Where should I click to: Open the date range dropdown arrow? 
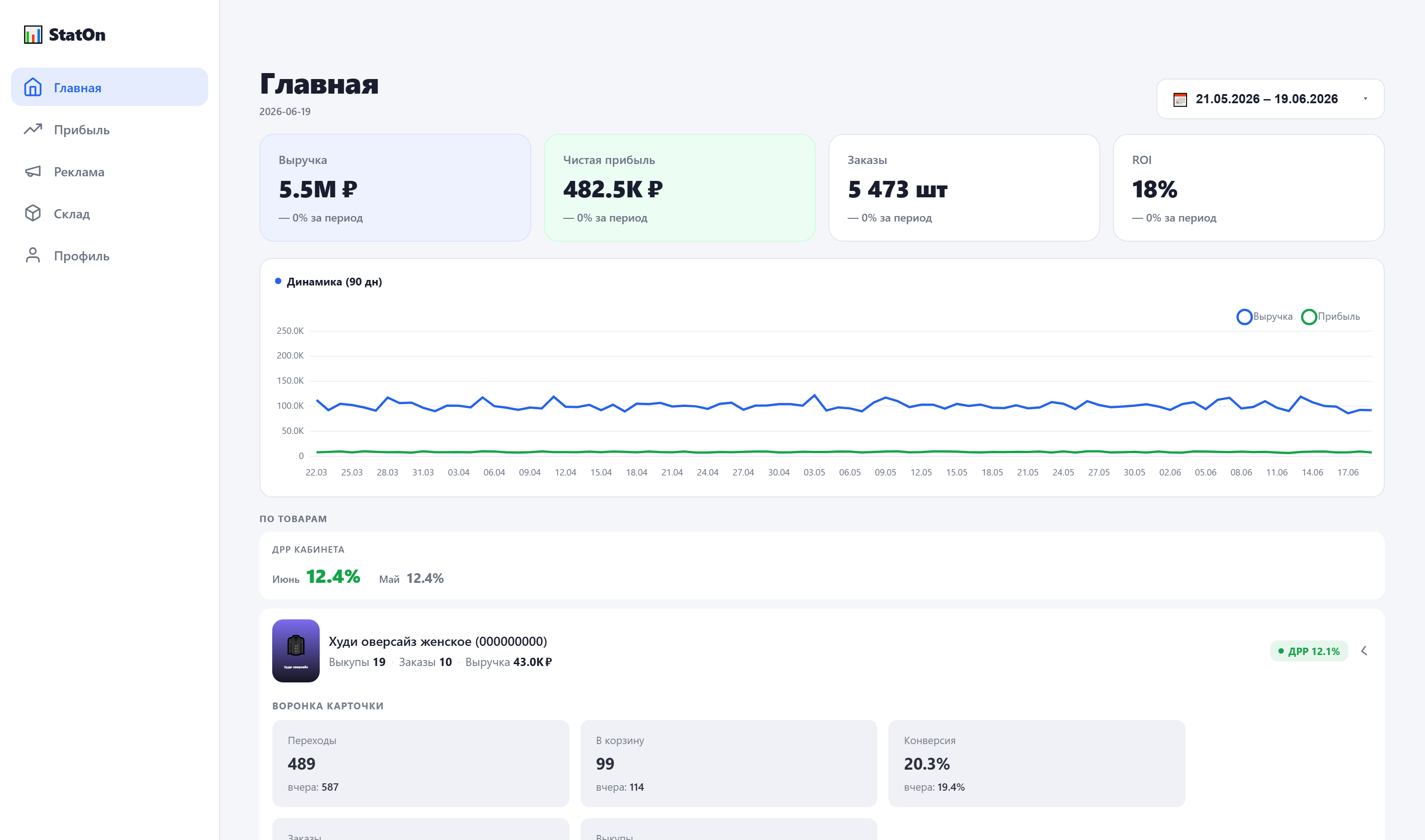1366,99
